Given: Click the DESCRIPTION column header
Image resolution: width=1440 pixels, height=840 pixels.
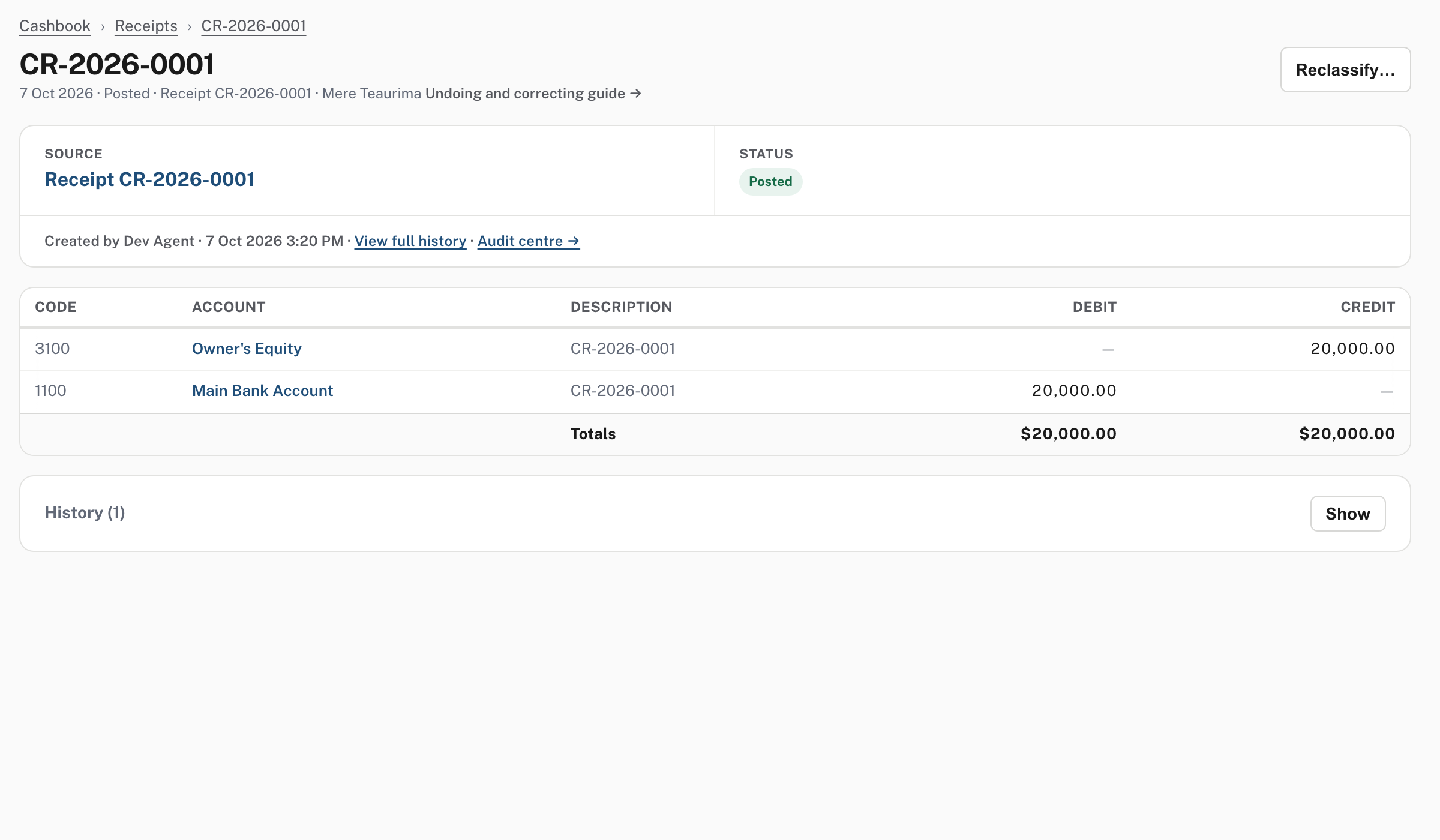Looking at the screenshot, I should [621, 307].
